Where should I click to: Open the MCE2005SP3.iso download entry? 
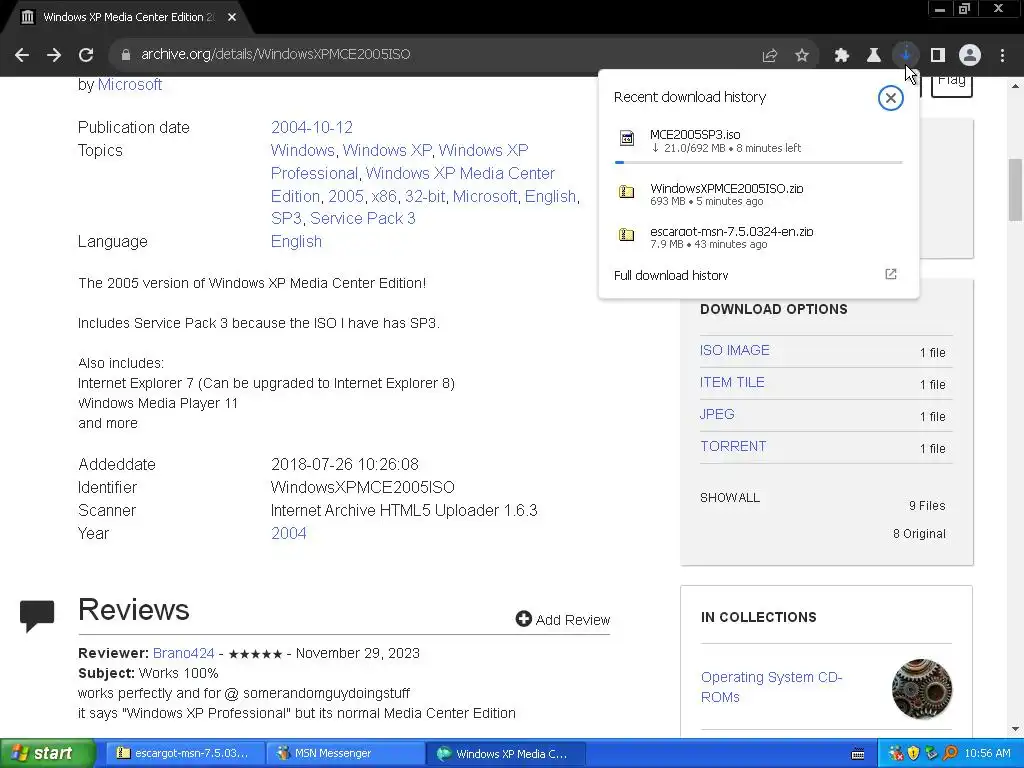[x=758, y=140]
